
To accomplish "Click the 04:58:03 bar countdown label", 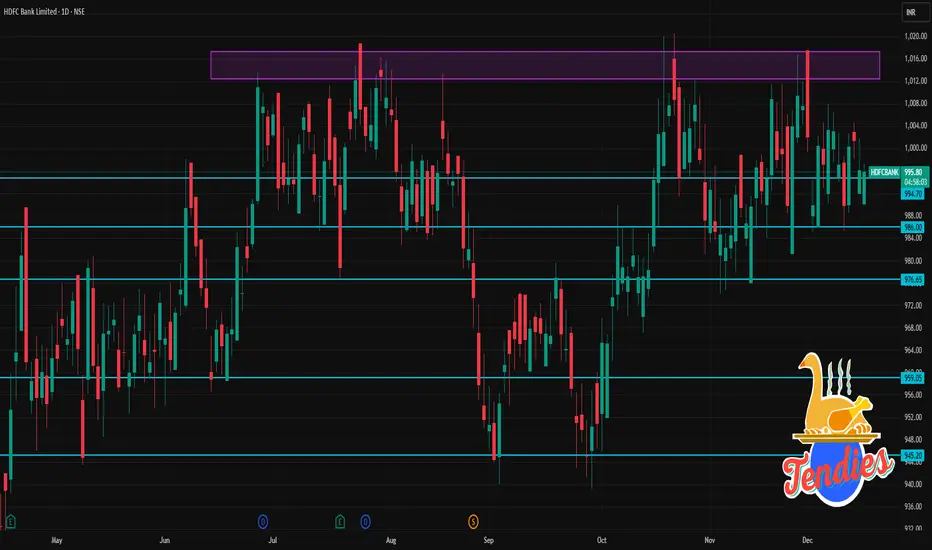I will (914, 182).
